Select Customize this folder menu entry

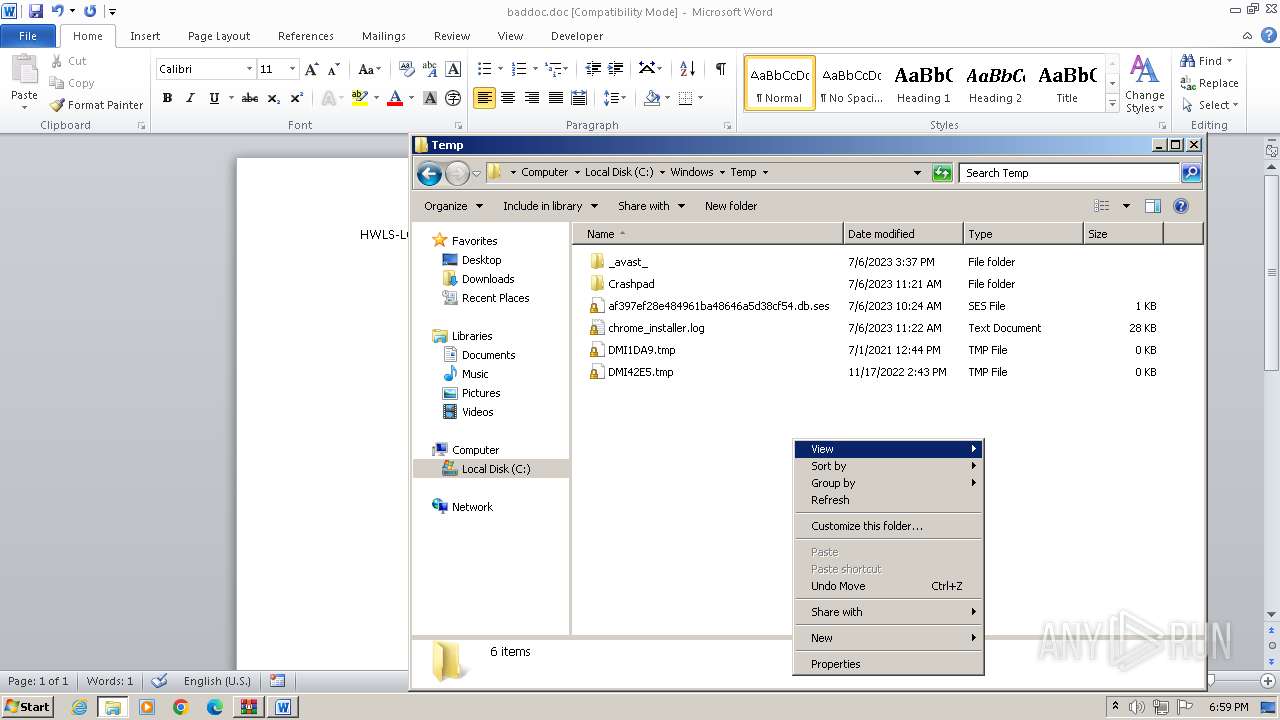pyautogui.click(x=888, y=526)
